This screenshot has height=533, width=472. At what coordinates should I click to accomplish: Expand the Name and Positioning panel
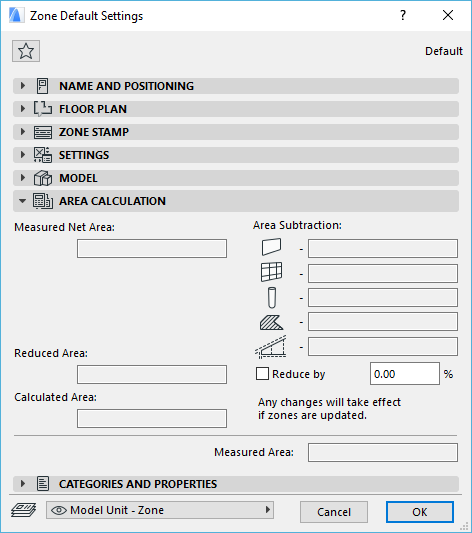23,86
